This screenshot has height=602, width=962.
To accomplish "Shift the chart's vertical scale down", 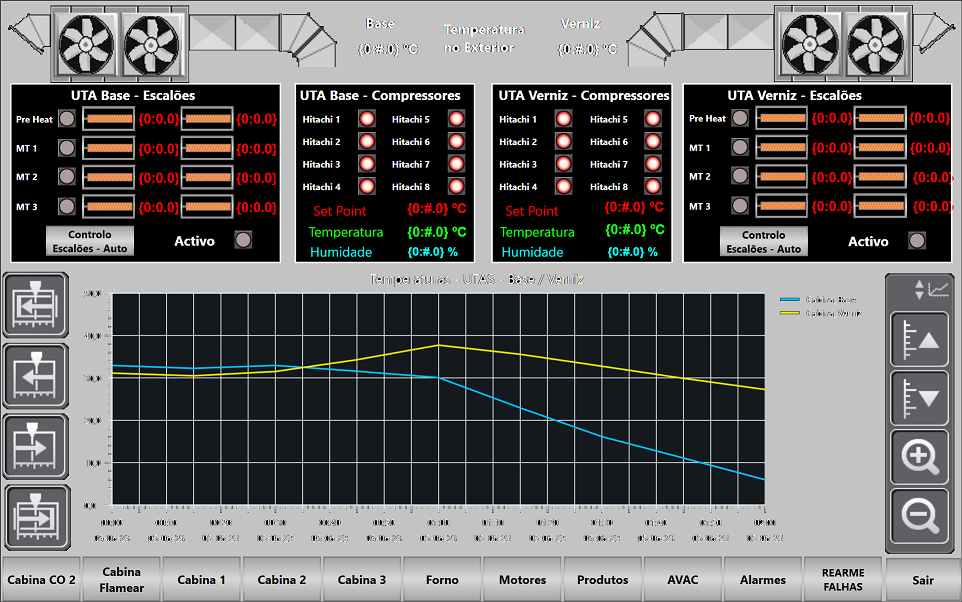I will (919, 398).
